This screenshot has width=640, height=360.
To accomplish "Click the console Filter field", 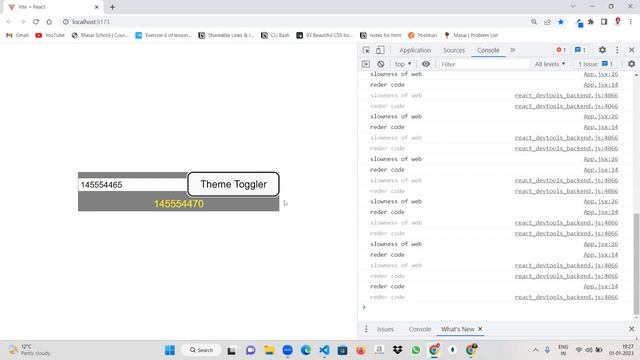I will pyautogui.click(x=484, y=64).
